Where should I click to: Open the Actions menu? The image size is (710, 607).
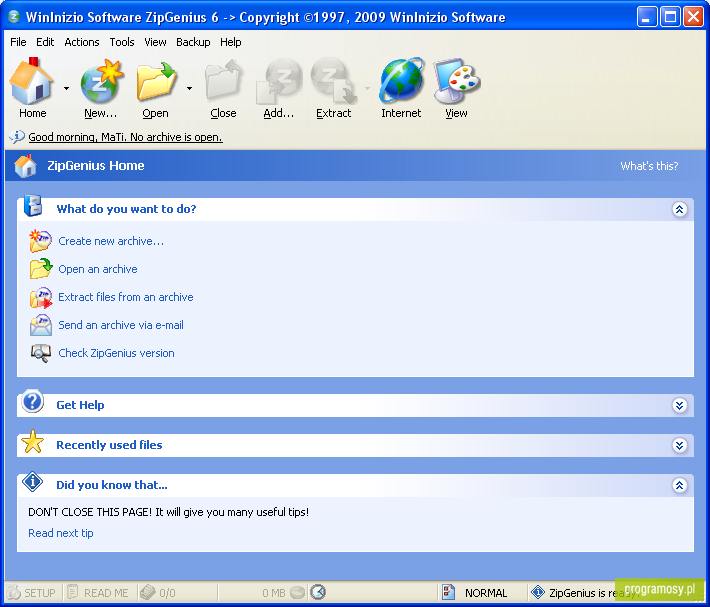(x=82, y=42)
